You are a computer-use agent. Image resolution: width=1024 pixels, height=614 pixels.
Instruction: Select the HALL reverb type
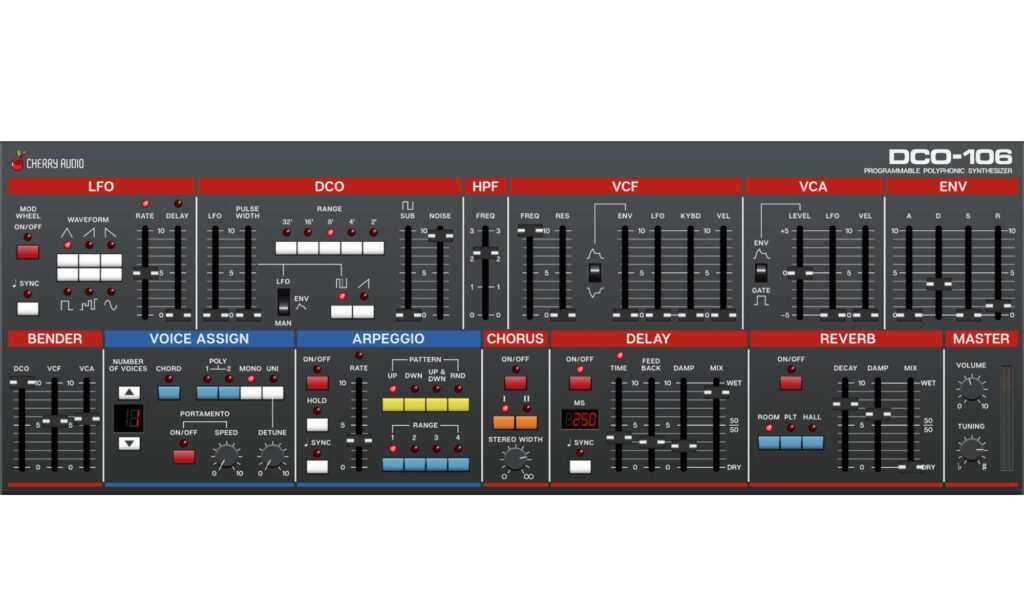tap(812, 442)
